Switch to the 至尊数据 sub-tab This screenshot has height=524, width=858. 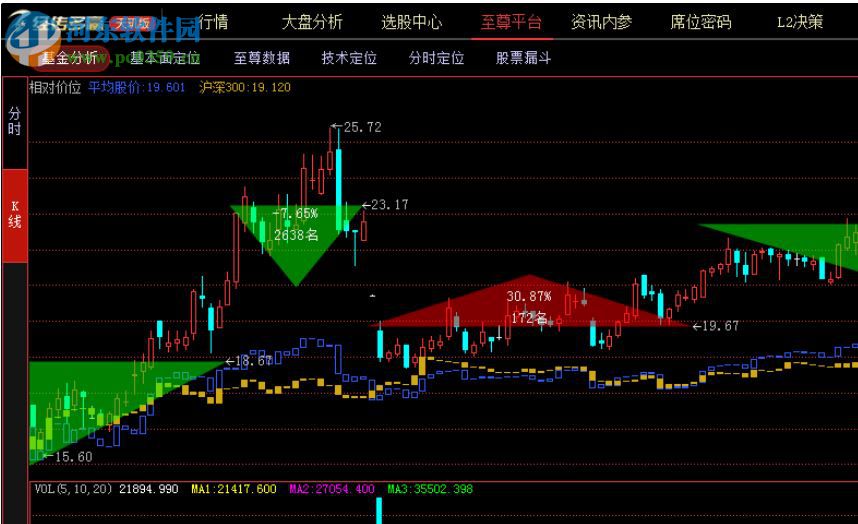point(262,58)
